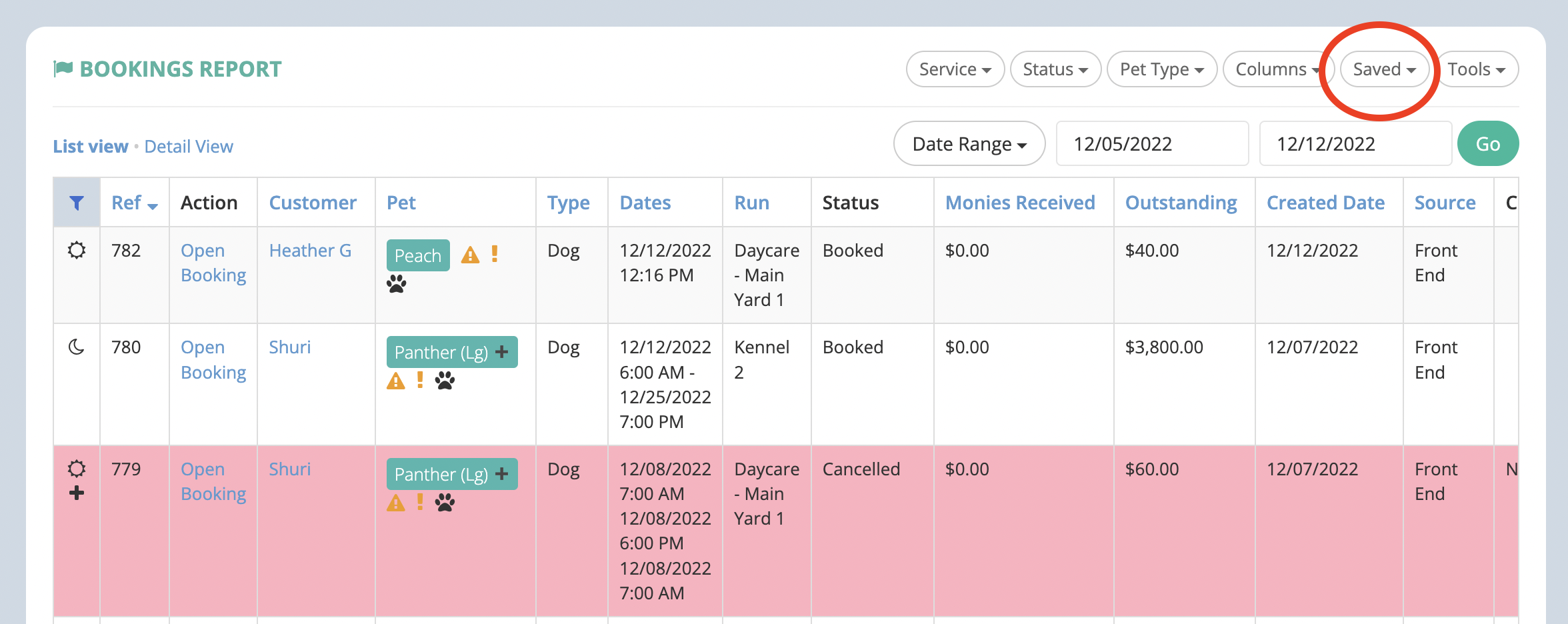This screenshot has height=624, width=1568.
Task: Click the paw print icon in row 780
Action: [x=445, y=381]
